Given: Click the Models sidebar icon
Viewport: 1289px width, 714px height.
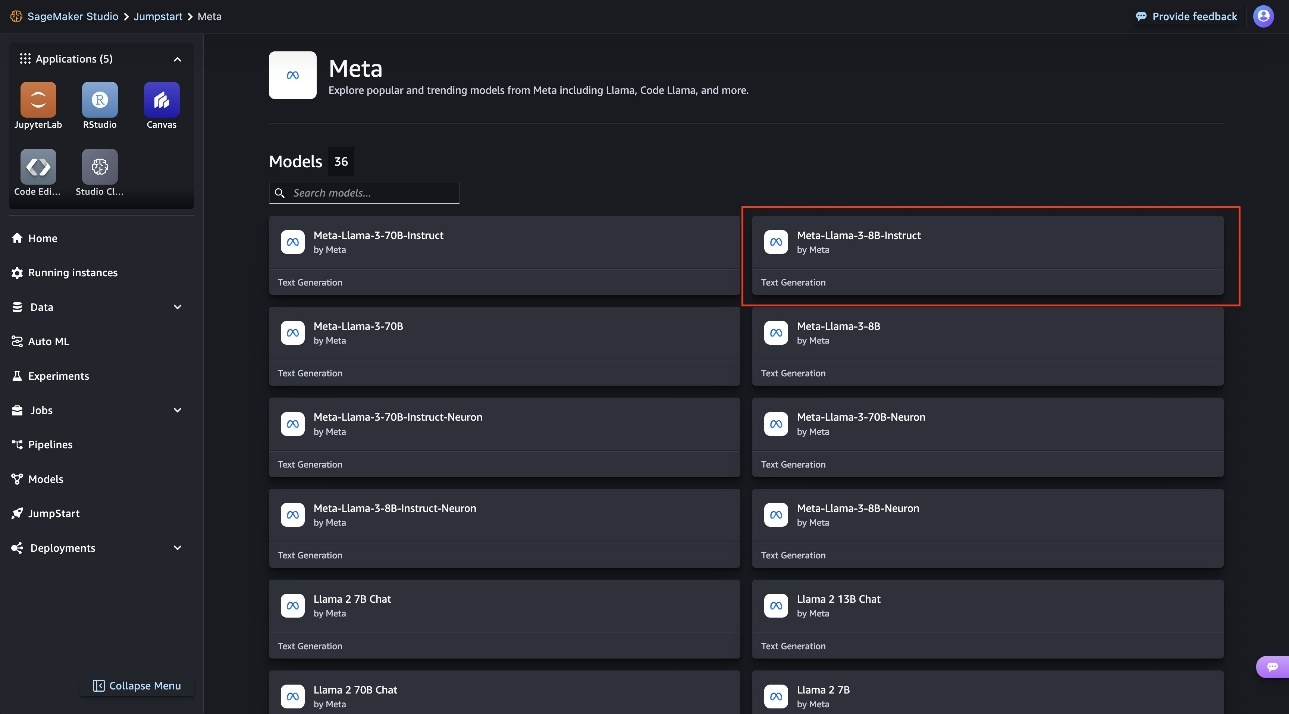Looking at the screenshot, I should point(17,479).
